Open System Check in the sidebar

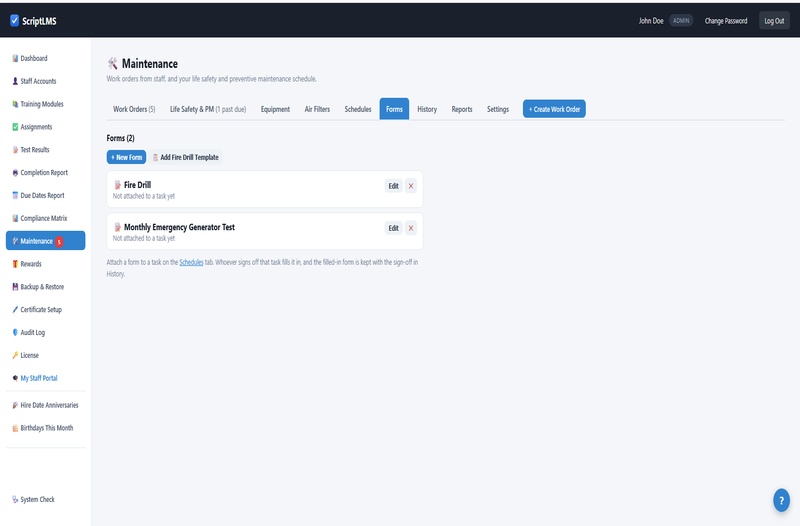[45, 499]
